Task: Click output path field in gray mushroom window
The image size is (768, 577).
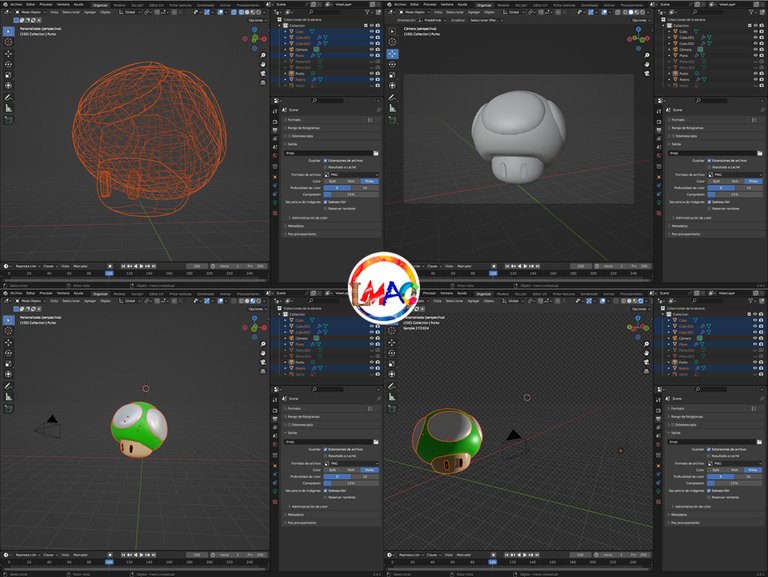Action: tap(713, 153)
